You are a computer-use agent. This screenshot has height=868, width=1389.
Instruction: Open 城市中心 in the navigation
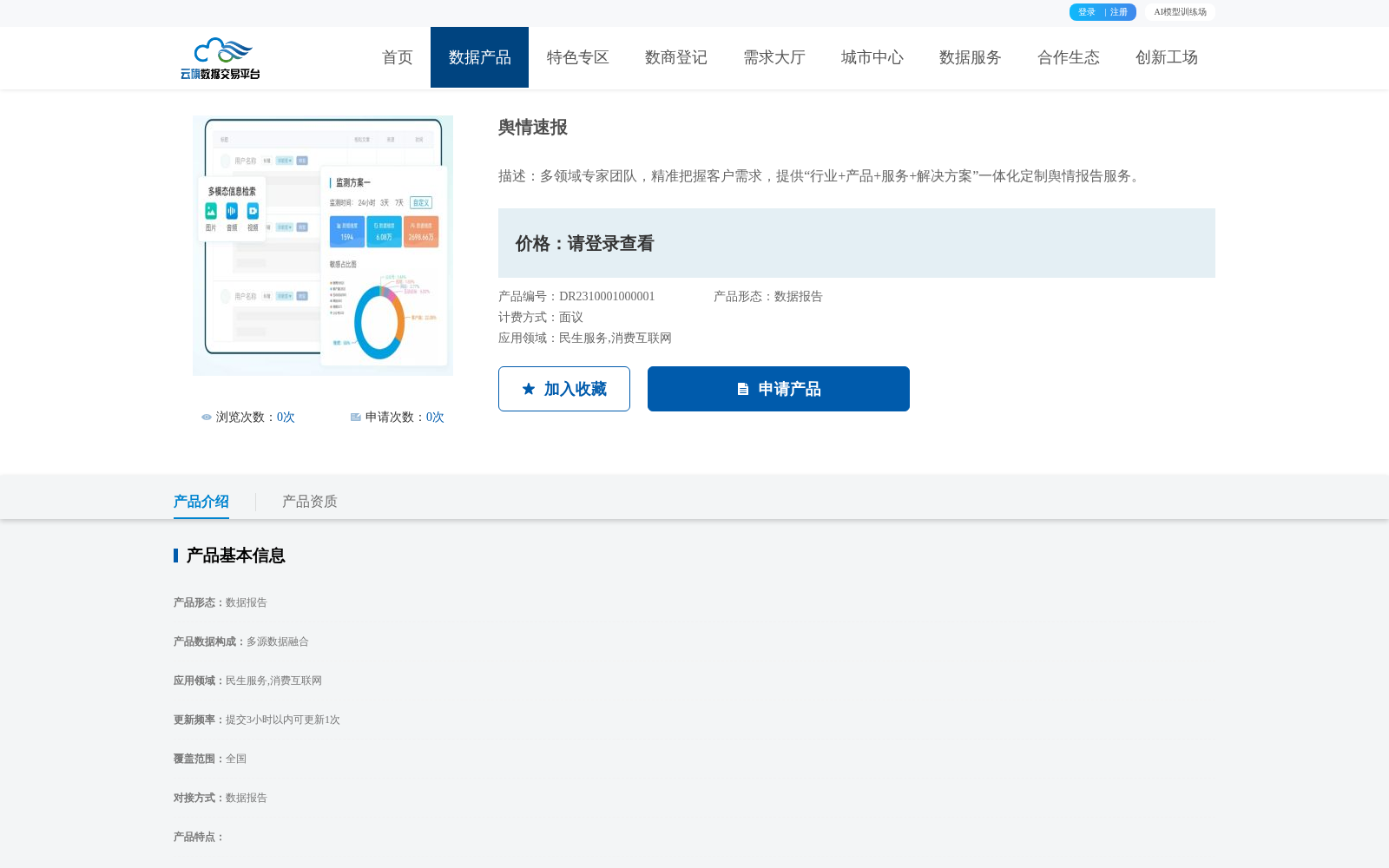tap(872, 57)
